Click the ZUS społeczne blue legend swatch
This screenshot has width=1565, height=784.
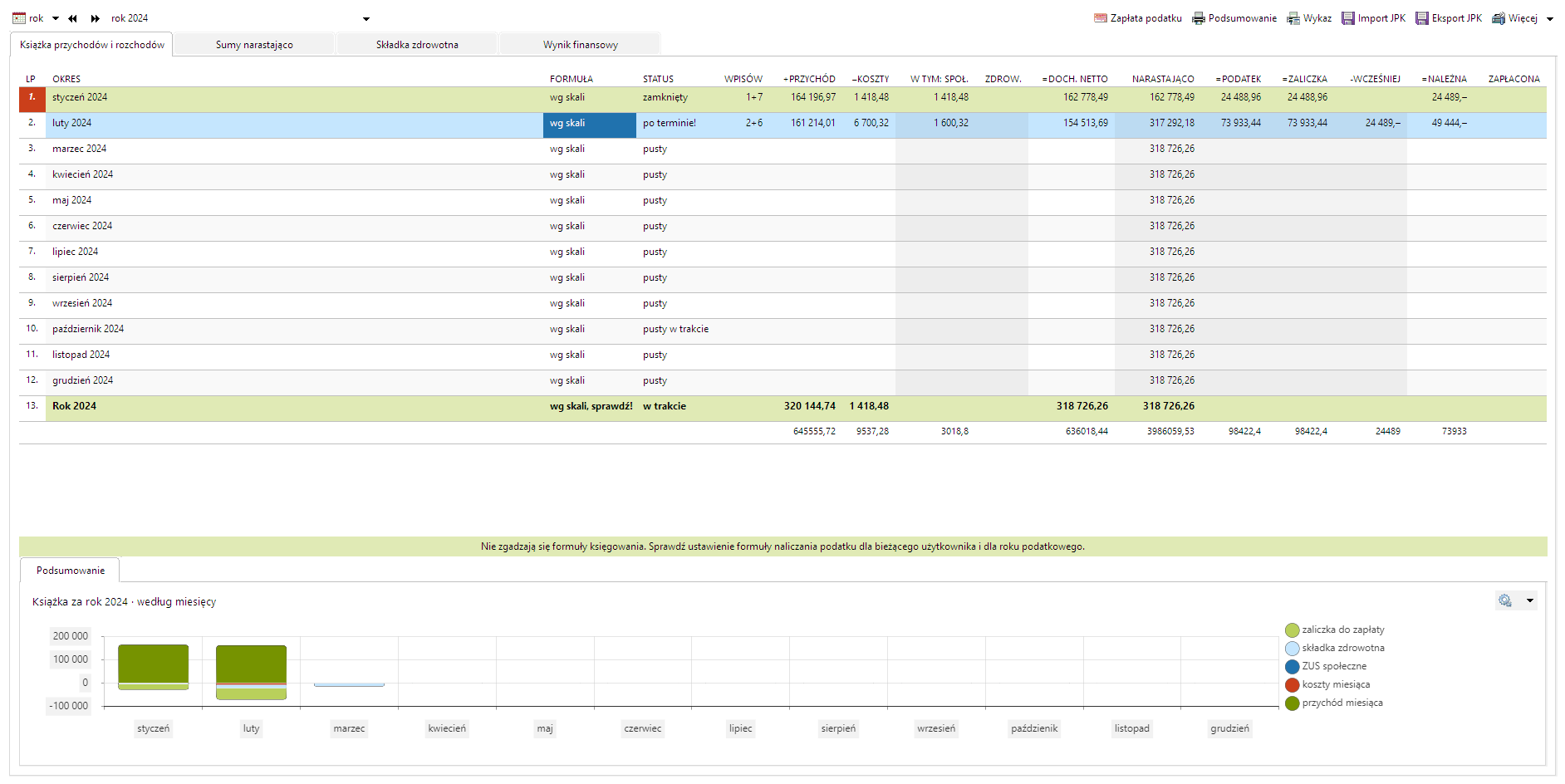(x=1292, y=667)
